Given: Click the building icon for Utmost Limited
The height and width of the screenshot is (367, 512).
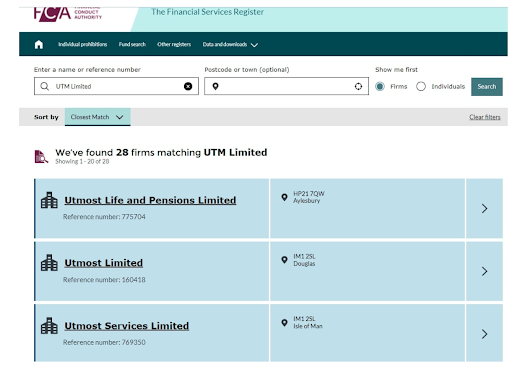Looking at the screenshot, I should click(49, 263).
